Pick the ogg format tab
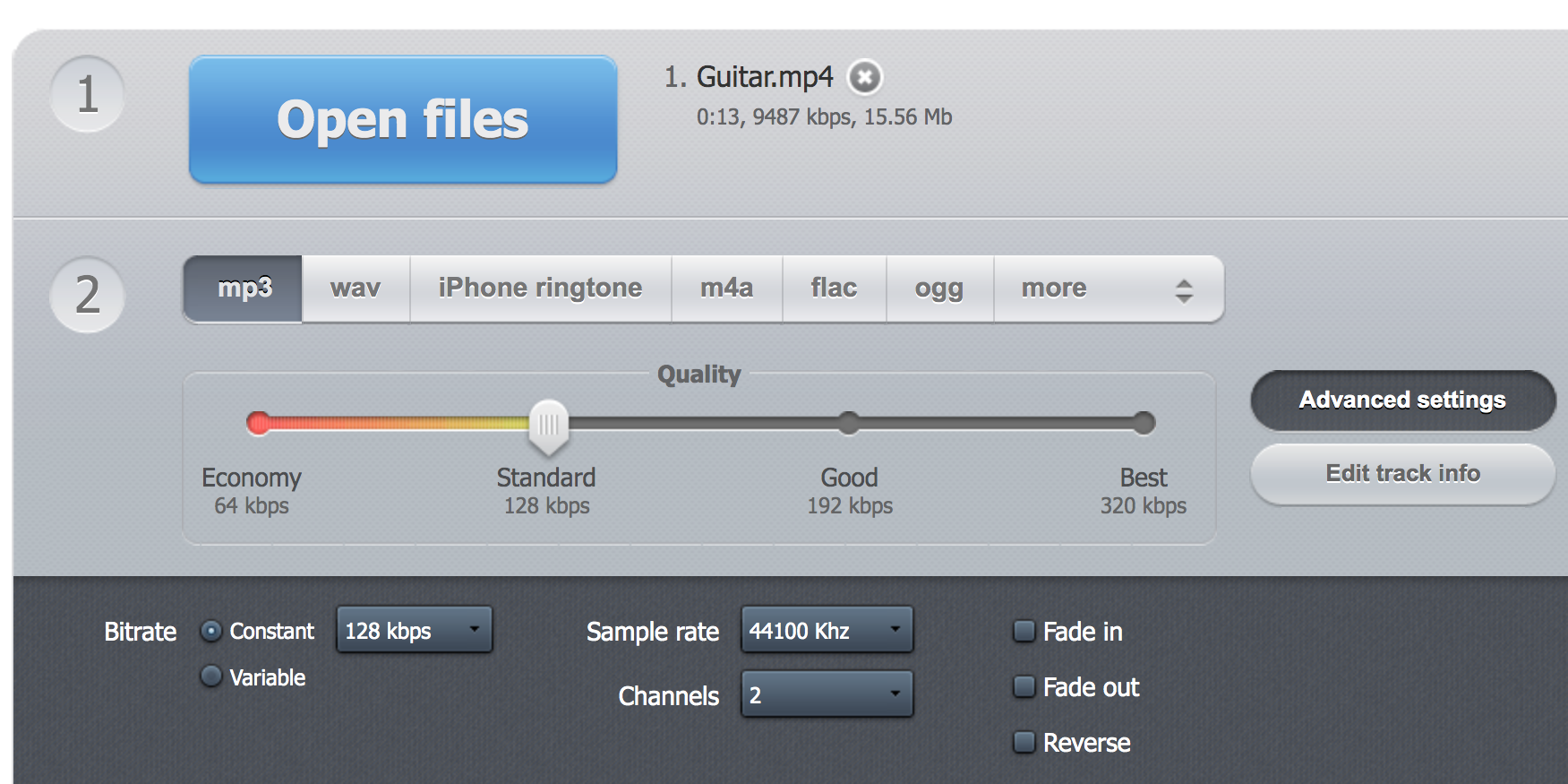Screen dimensions: 1568x784 coord(939,289)
